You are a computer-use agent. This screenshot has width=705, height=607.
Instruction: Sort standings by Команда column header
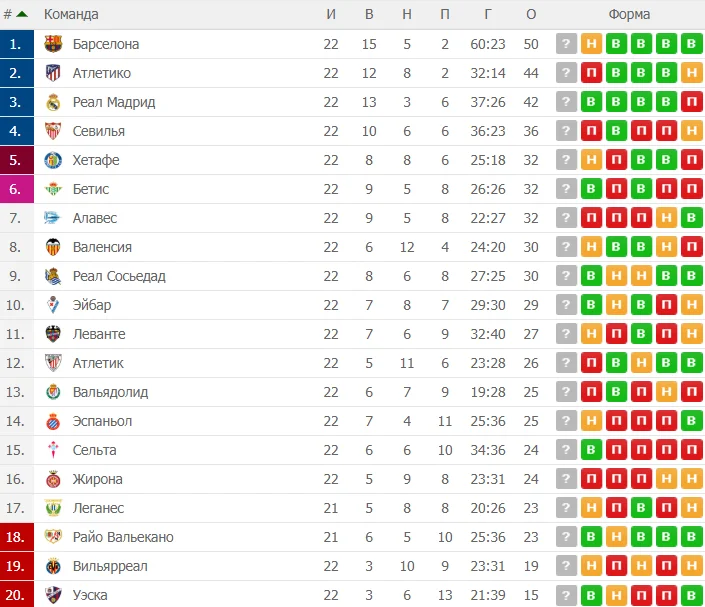click(x=72, y=14)
